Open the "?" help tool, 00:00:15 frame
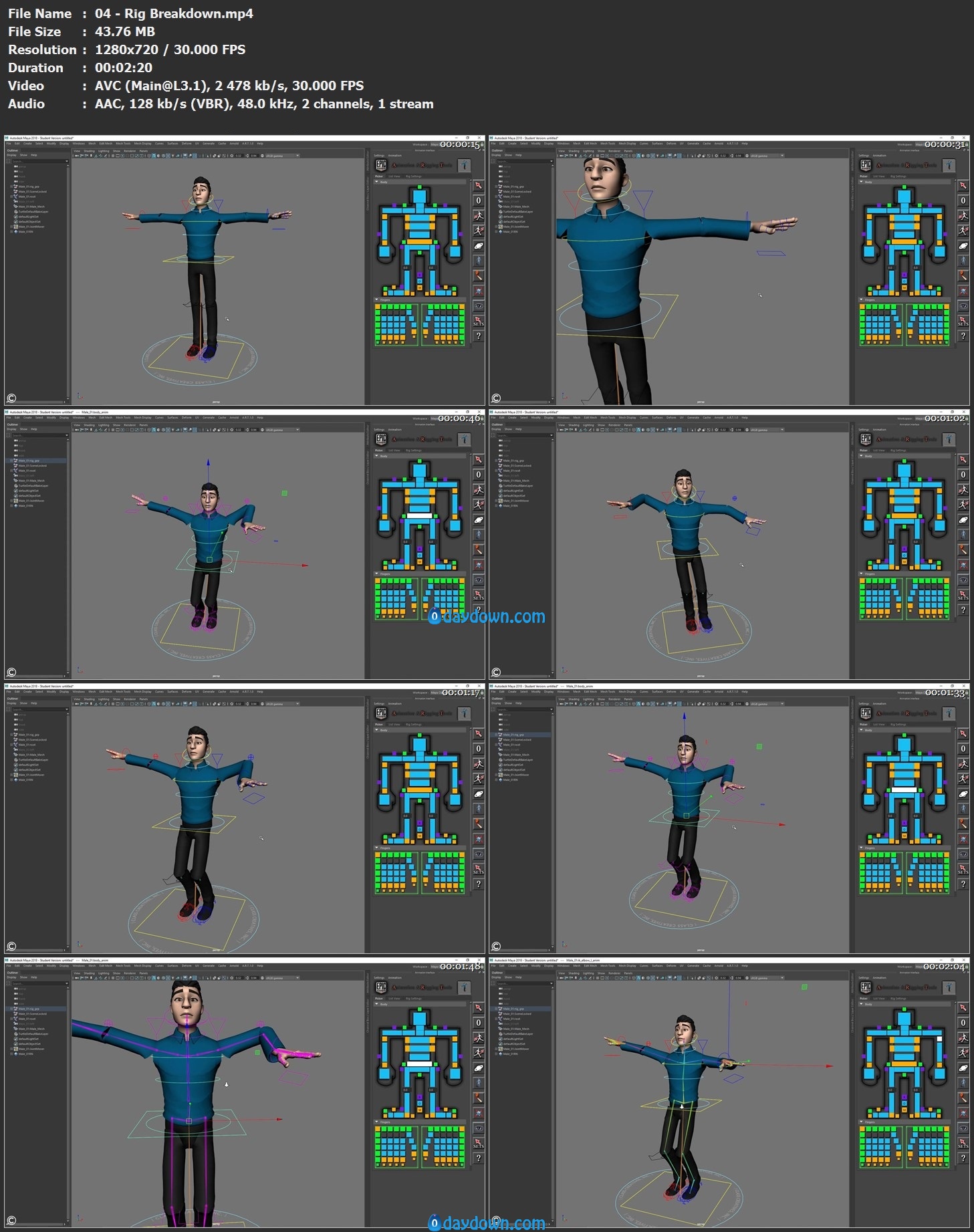The height and width of the screenshot is (1232, 974). click(x=479, y=336)
